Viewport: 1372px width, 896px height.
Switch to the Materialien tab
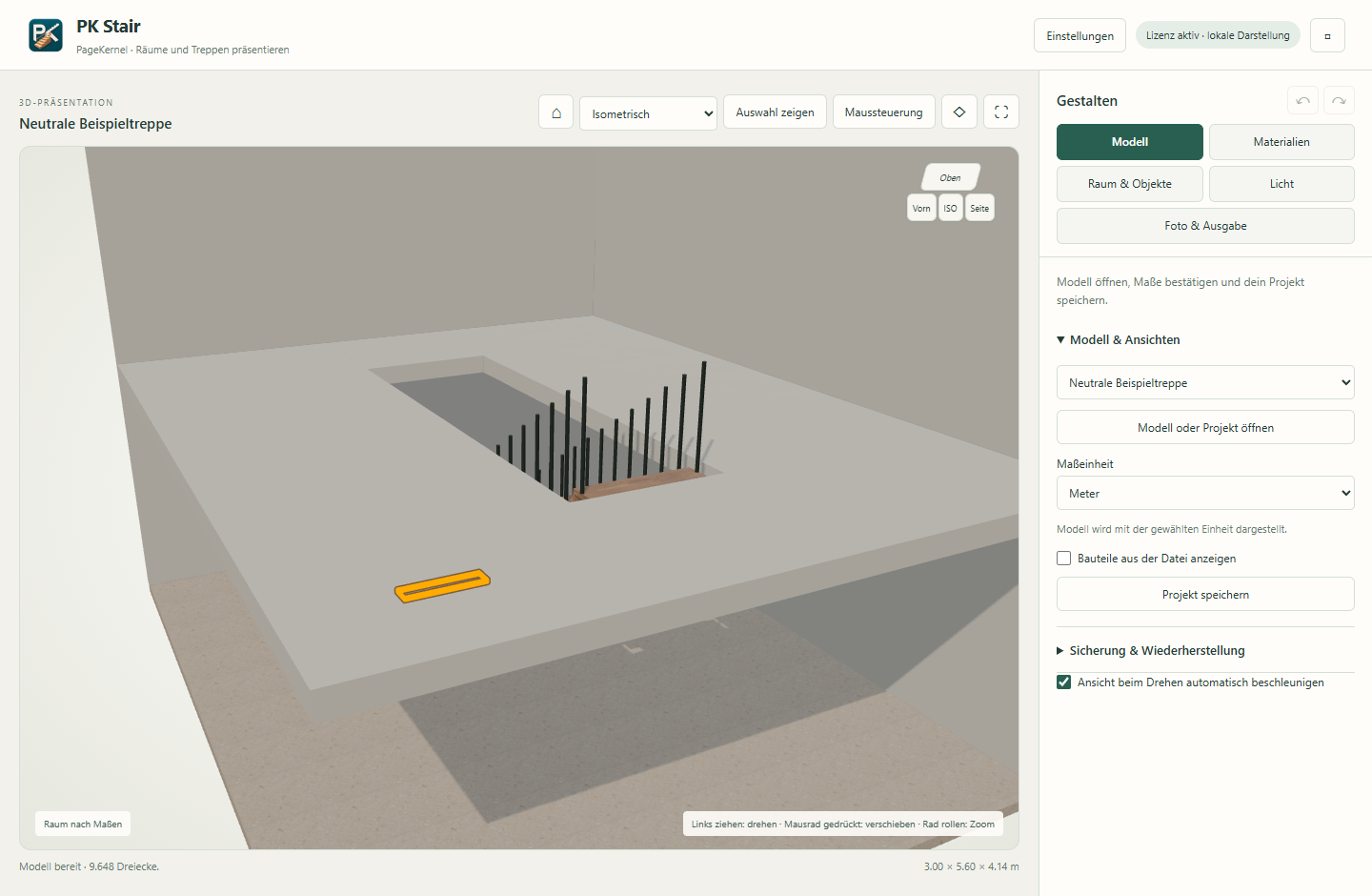[1281, 142]
